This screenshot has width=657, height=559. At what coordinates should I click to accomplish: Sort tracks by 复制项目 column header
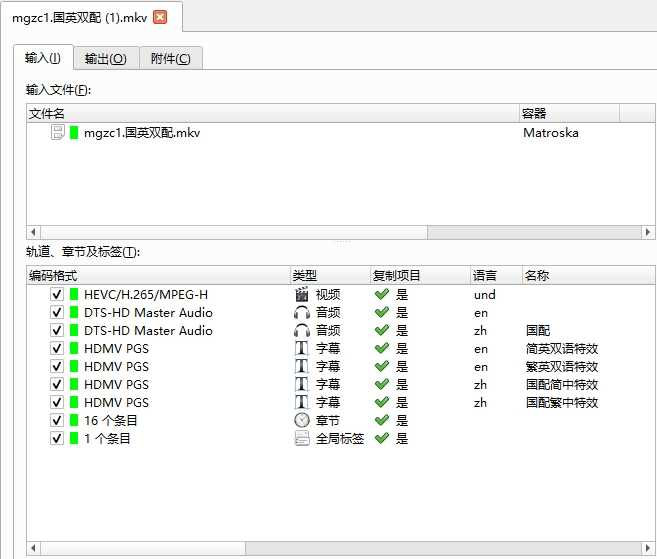[420, 275]
